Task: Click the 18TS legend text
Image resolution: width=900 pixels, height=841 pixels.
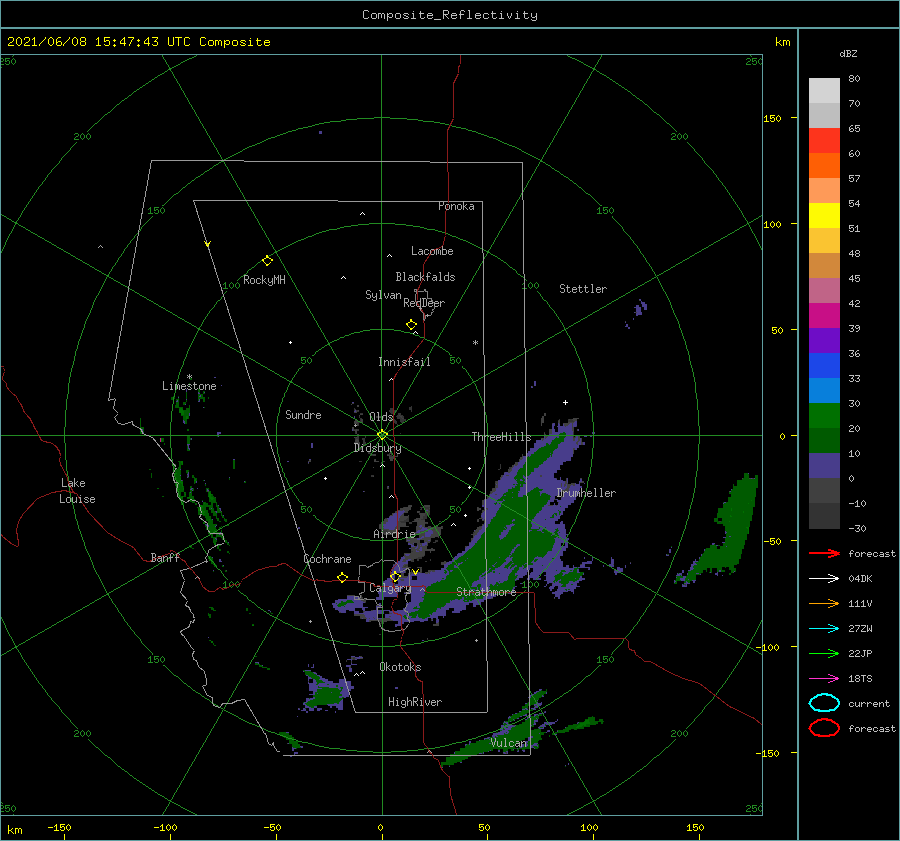Action: (x=860, y=679)
